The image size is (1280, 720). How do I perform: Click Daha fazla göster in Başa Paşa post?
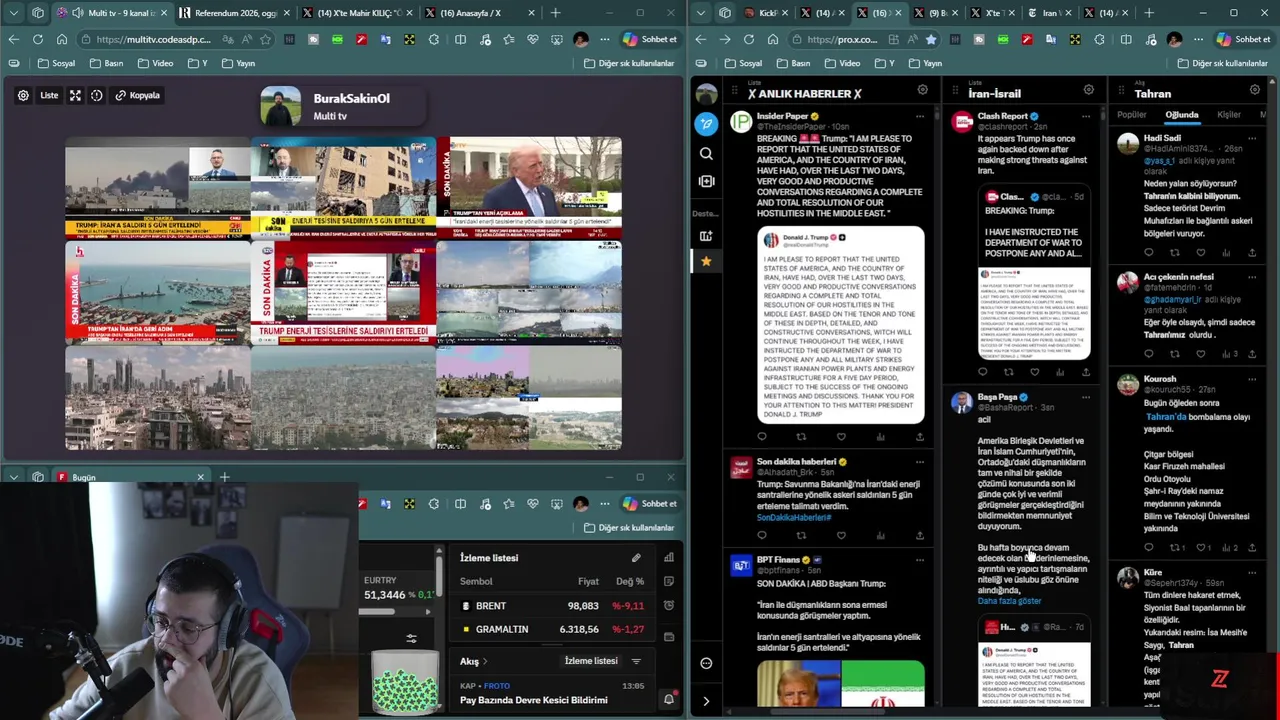tap(1009, 601)
